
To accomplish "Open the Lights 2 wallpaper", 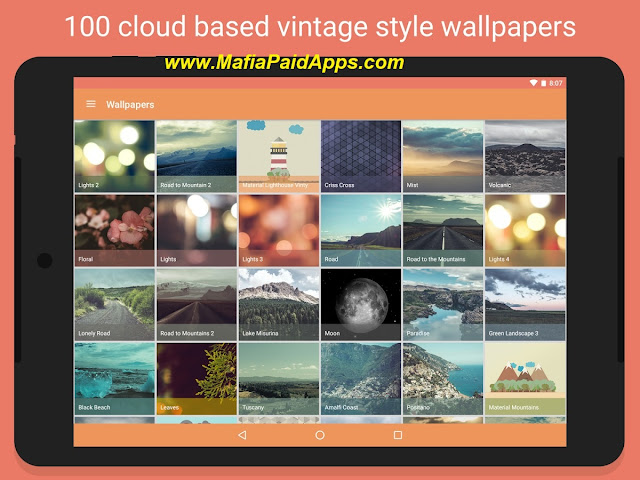I will tap(115, 156).
